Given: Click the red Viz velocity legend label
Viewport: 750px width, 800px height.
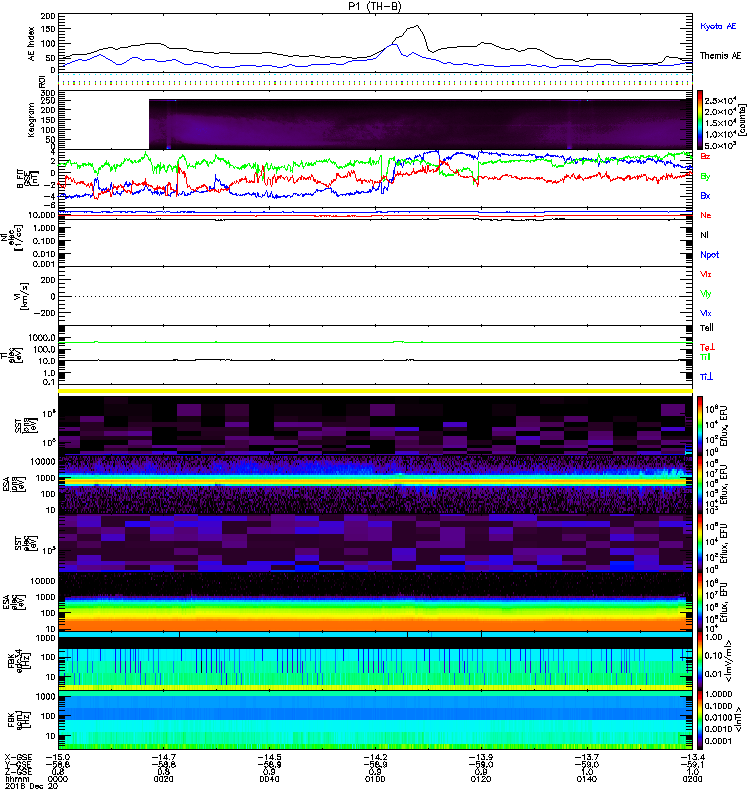Looking at the screenshot, I should (x=705, y=274).
